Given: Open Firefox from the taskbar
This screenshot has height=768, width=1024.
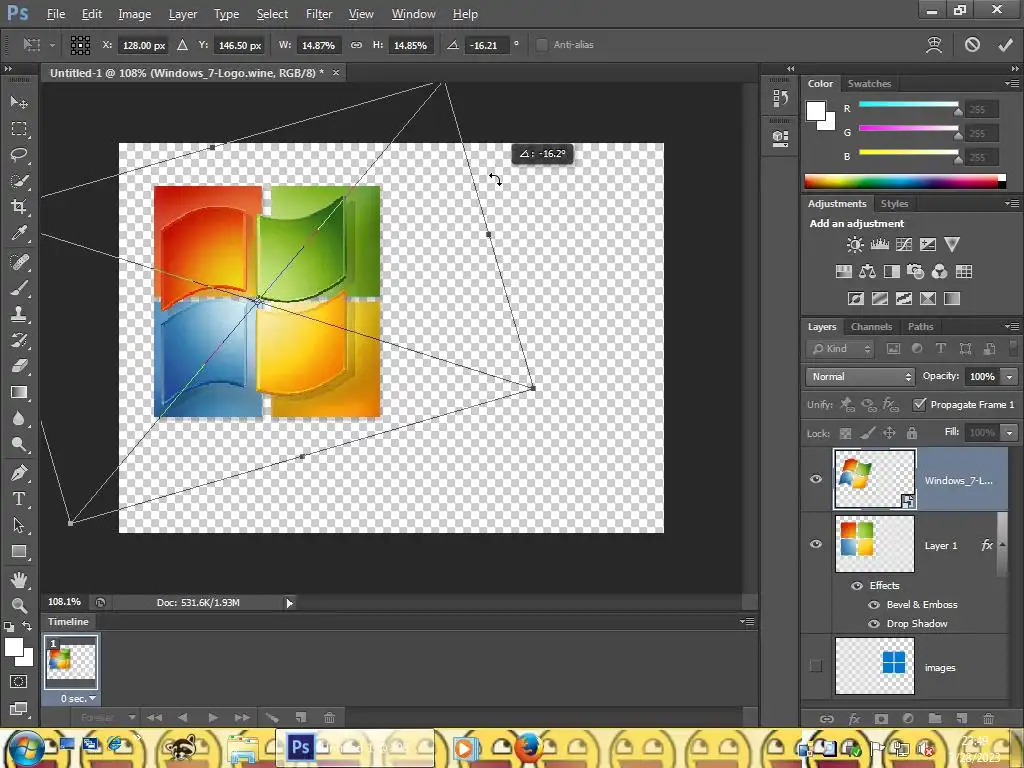Looking at the screenshot, I should tap(528, 747).
